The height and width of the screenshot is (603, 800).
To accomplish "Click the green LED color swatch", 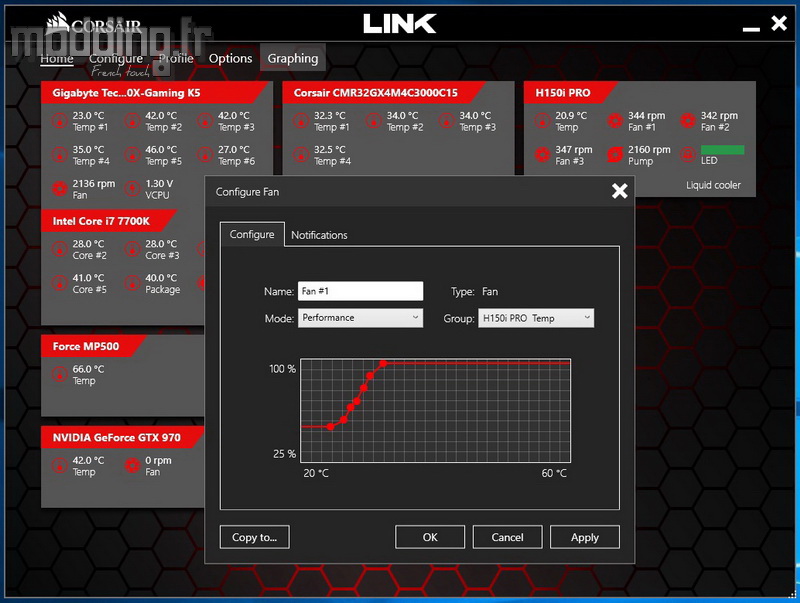I will click(x=722, y=150).
